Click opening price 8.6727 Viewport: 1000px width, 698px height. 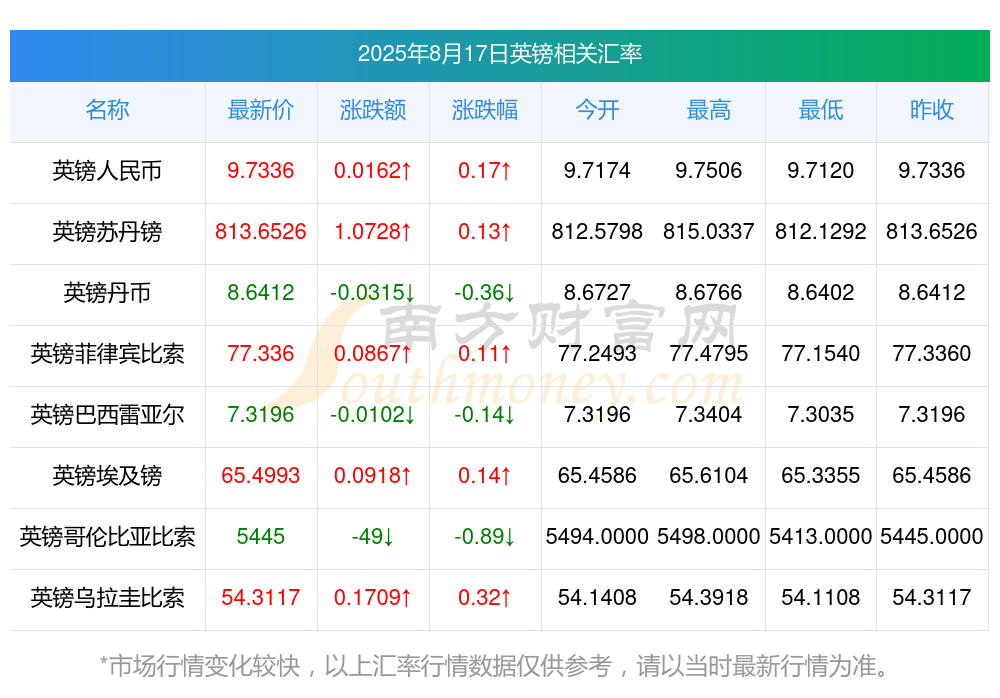pyautogui.click(x=597, y=292)
